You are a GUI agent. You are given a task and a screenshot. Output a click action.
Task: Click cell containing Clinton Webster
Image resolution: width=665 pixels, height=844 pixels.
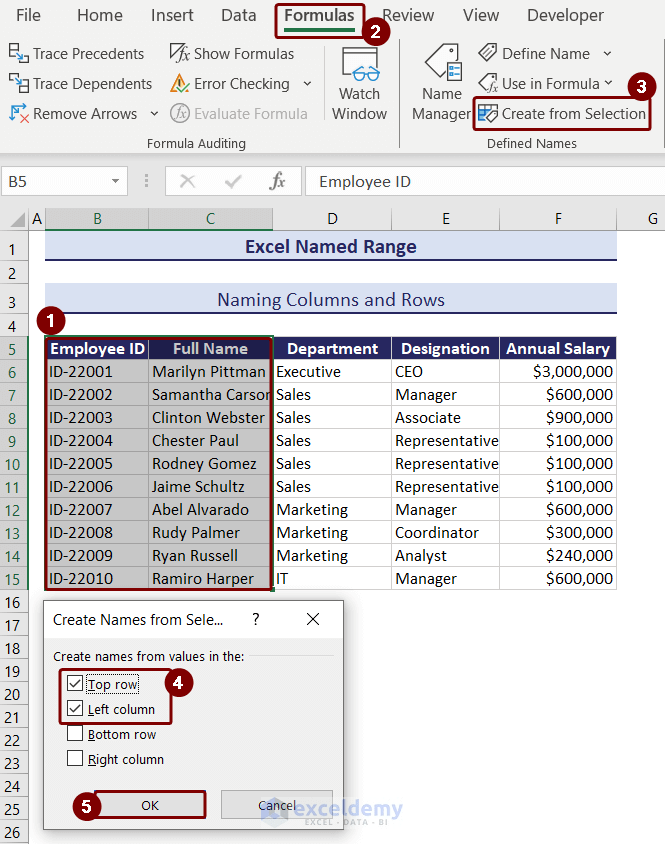(210, 418)
